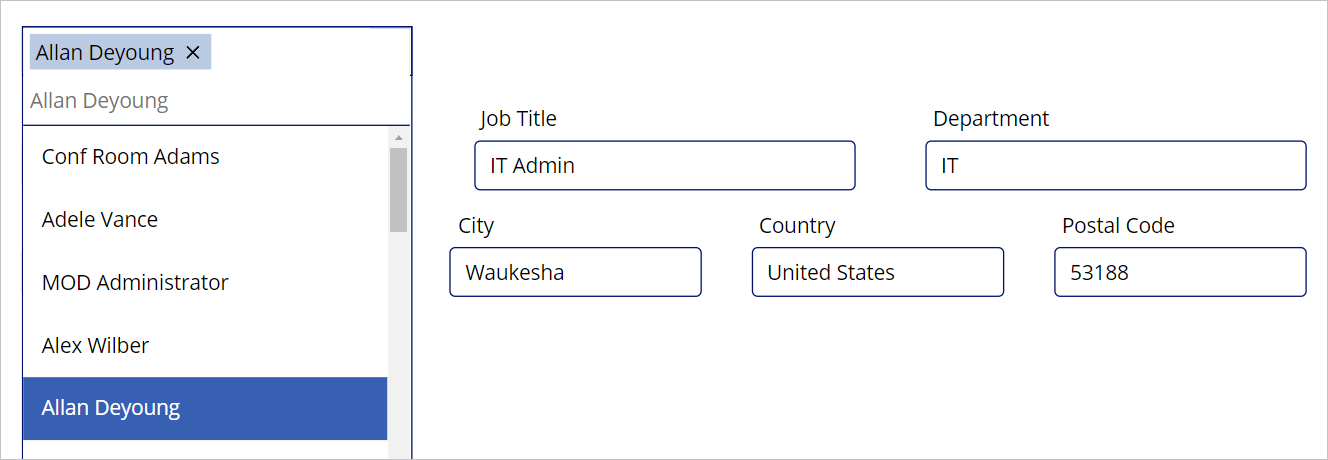Image resolution: width=1328 pixels, height=460 pixels.
Task: Click the Country field with United States
Action: (878, 272)
